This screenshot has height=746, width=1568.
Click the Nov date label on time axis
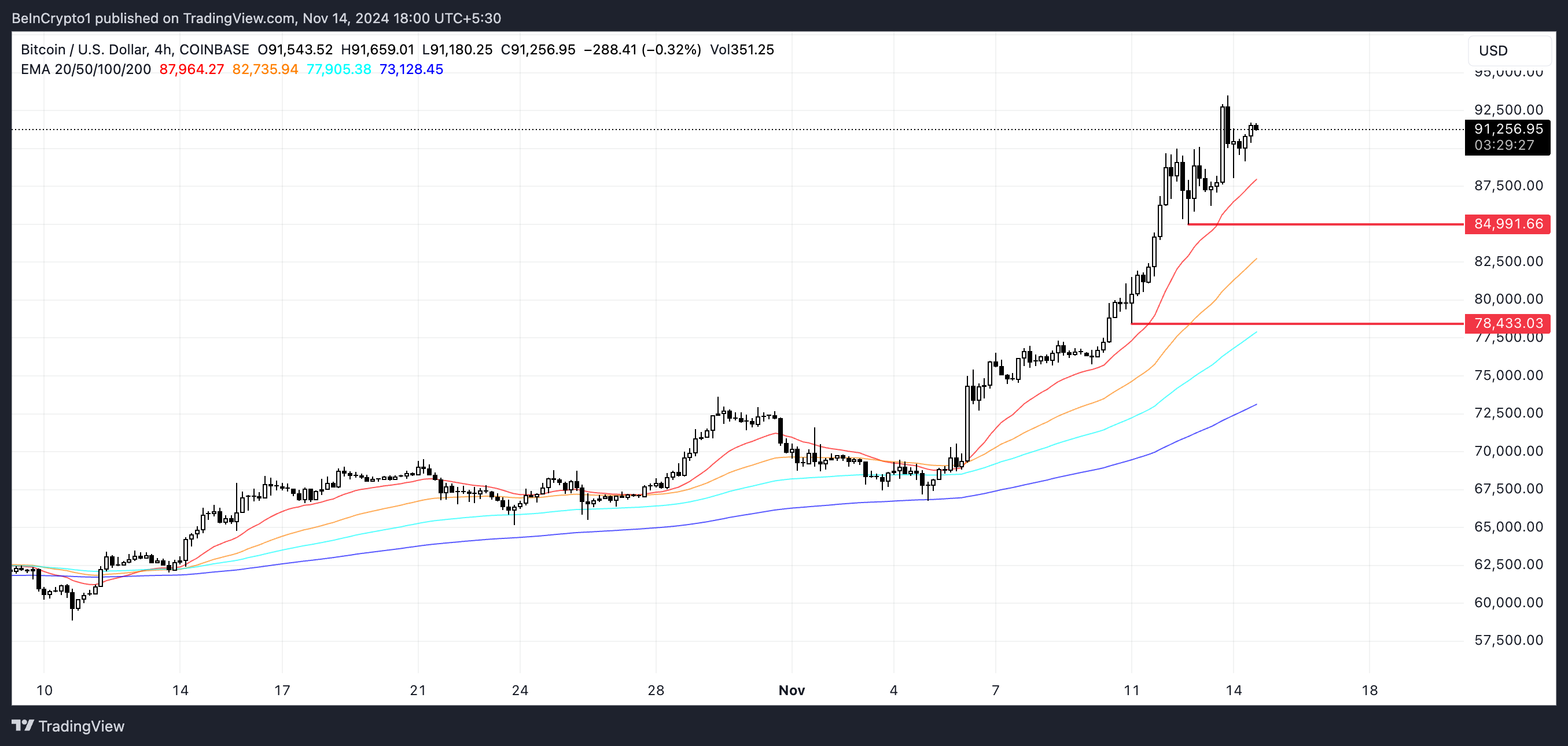[792, 690]
